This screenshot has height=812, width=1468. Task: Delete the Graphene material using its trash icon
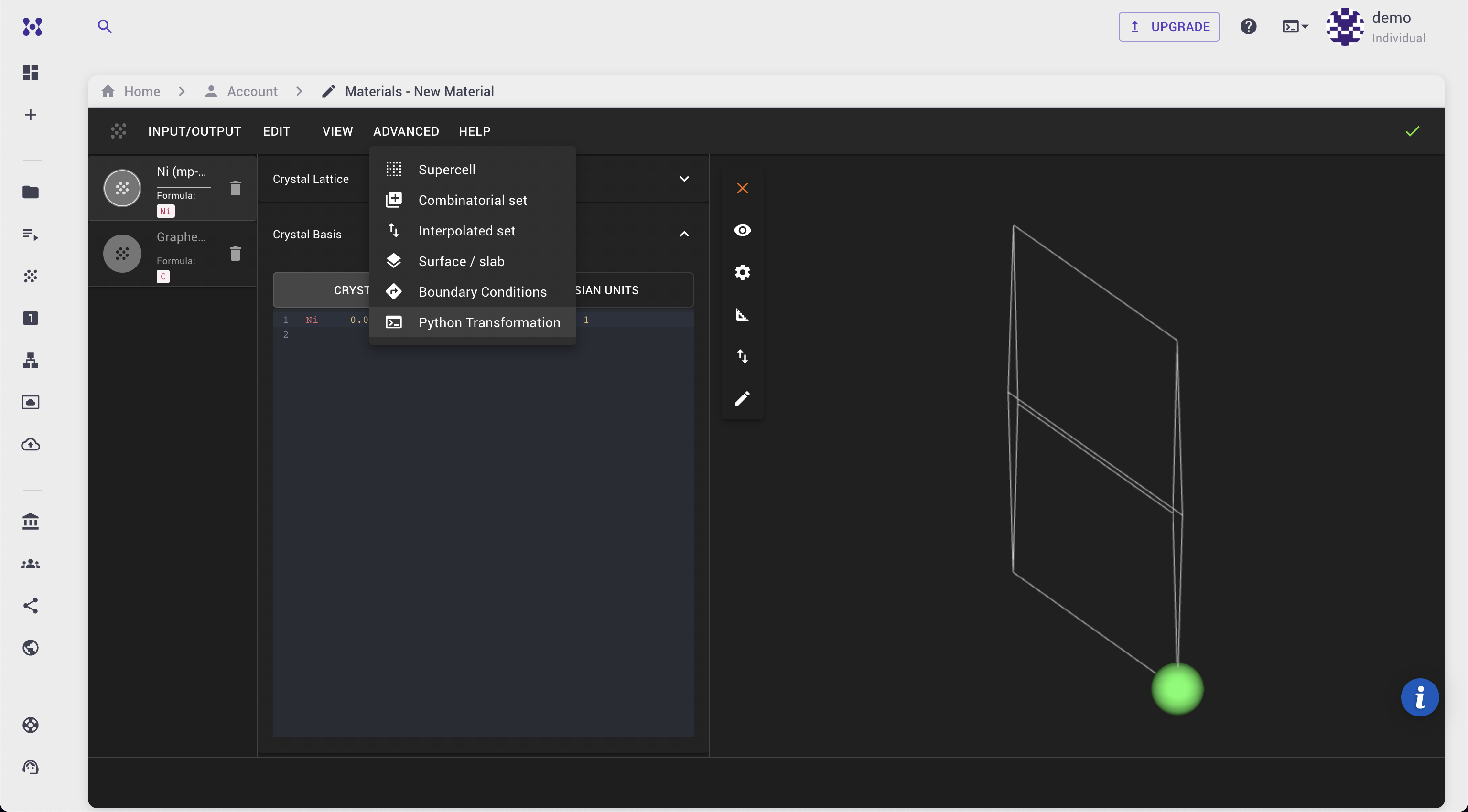236,254
